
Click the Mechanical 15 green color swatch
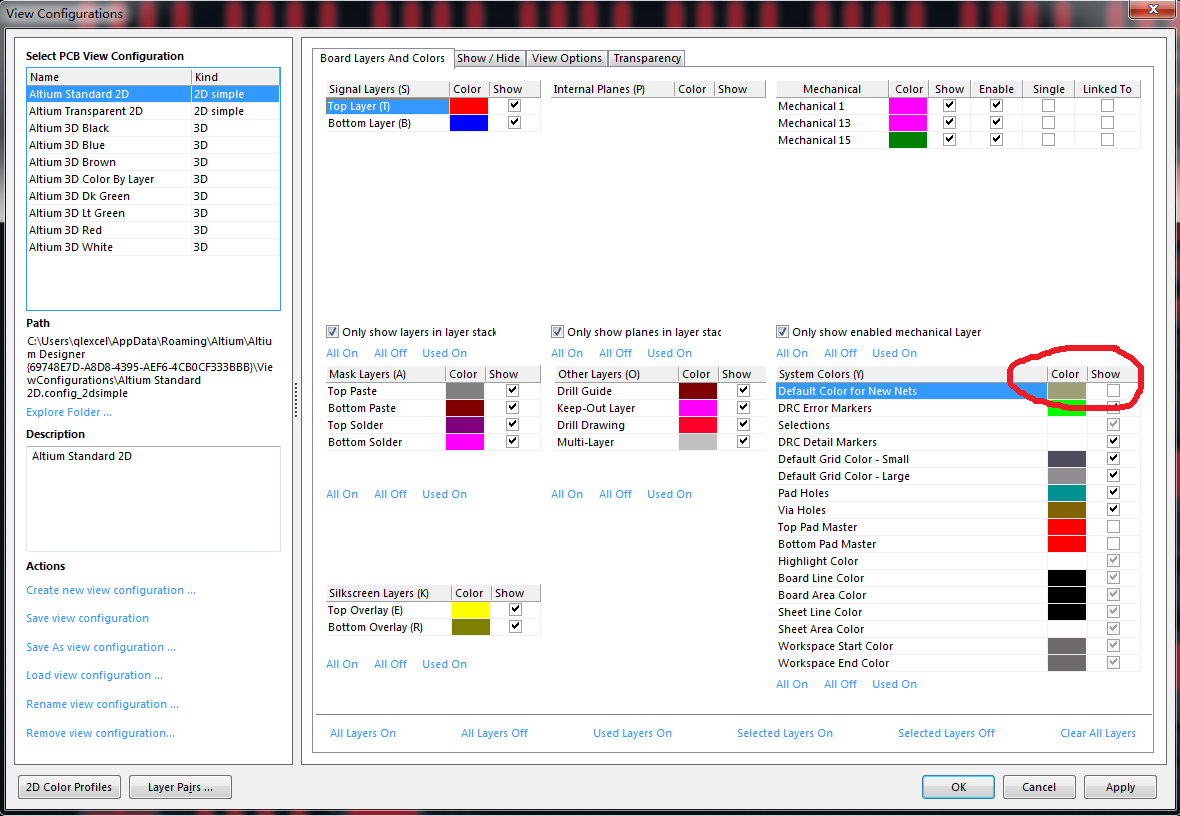[908, 139]
